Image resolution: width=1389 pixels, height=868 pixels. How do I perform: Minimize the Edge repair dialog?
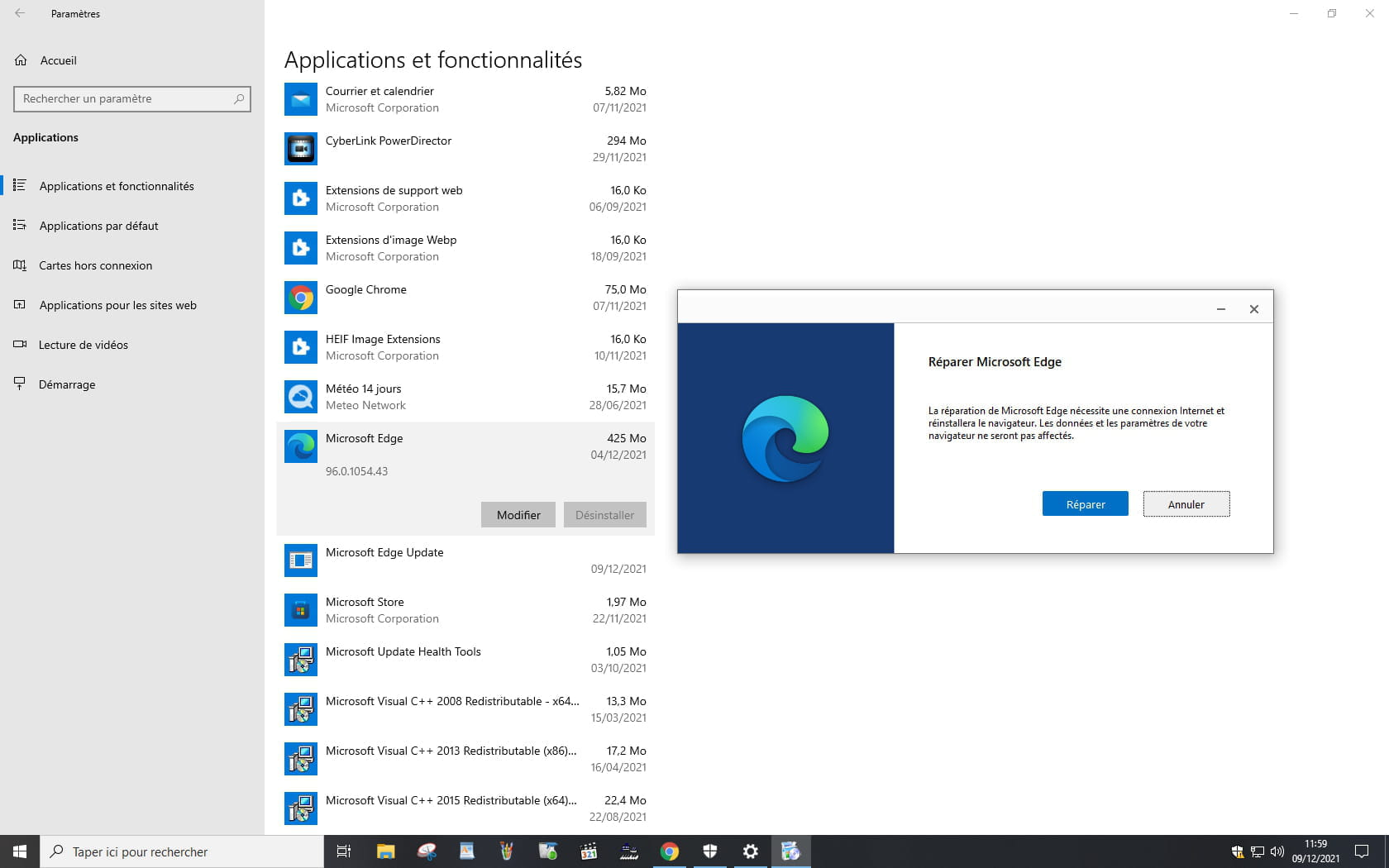point(1220,308)
